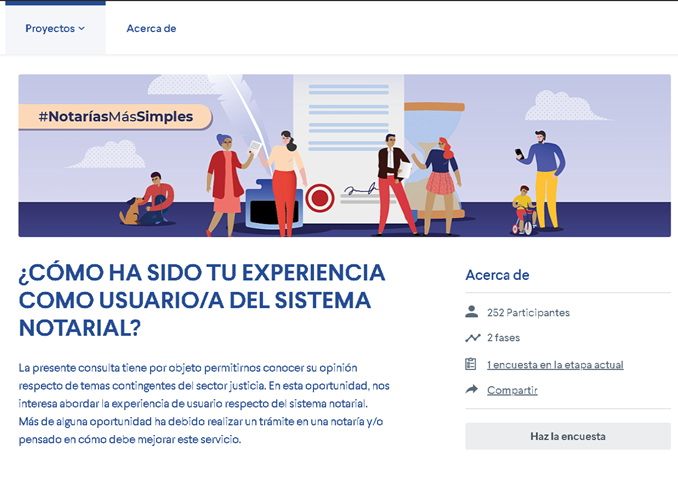678x485 pixels.
Task: Click the survey title heading about sistema notarial
Action: coord(202,300)
